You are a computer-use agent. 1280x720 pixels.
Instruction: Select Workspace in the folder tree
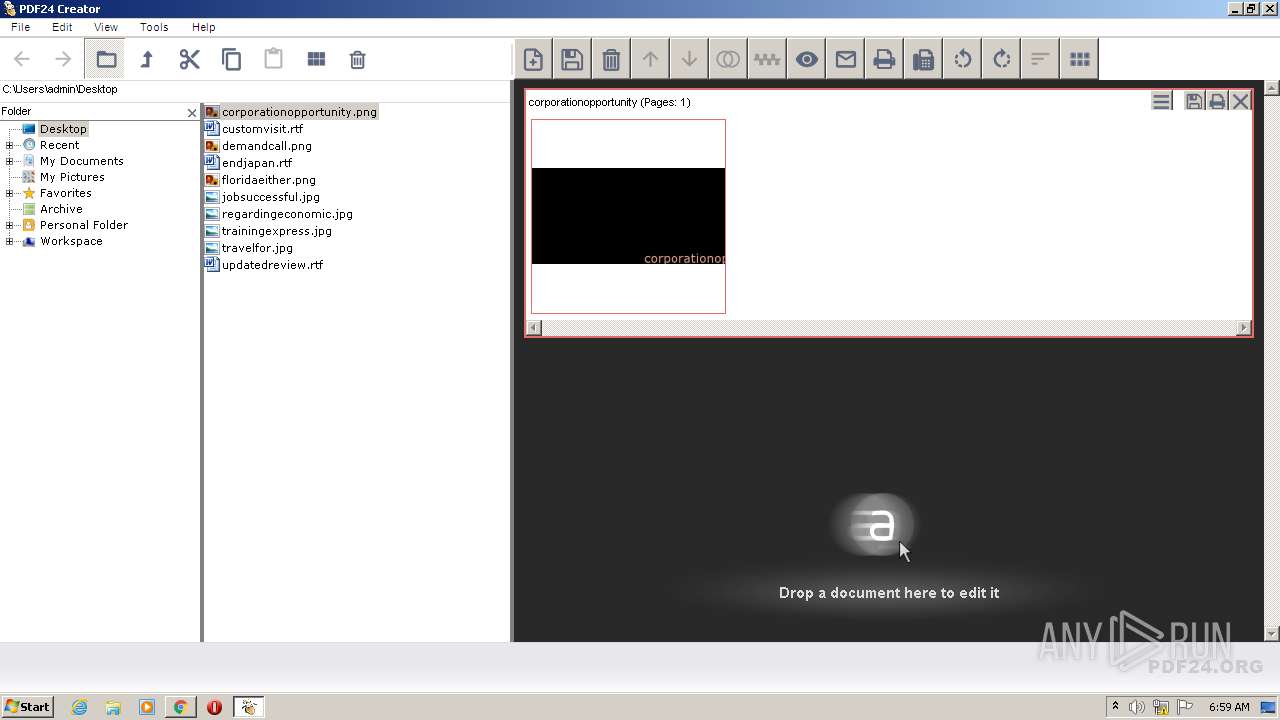click(71, 241)
